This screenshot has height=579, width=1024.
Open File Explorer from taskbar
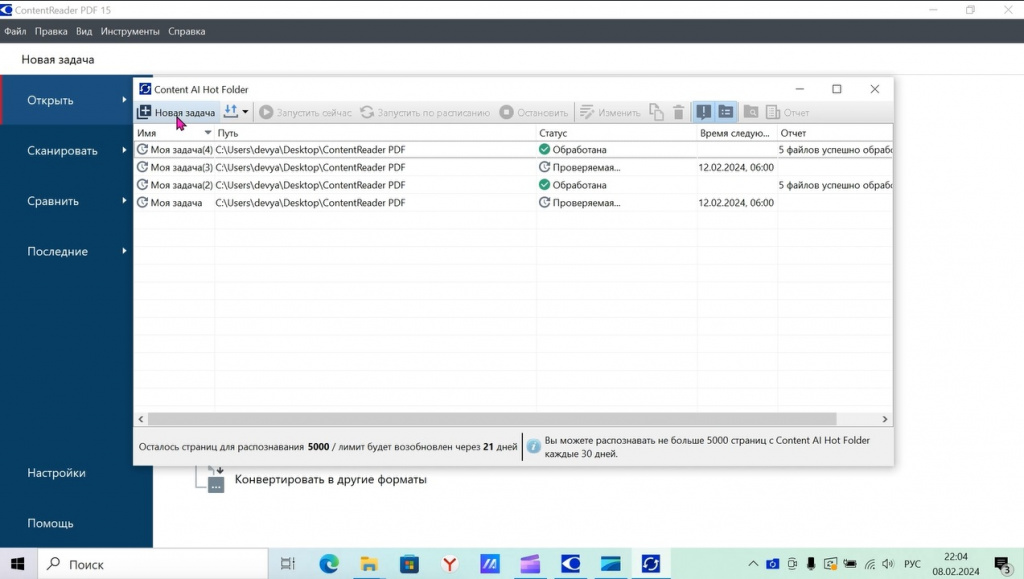[369, 564]
